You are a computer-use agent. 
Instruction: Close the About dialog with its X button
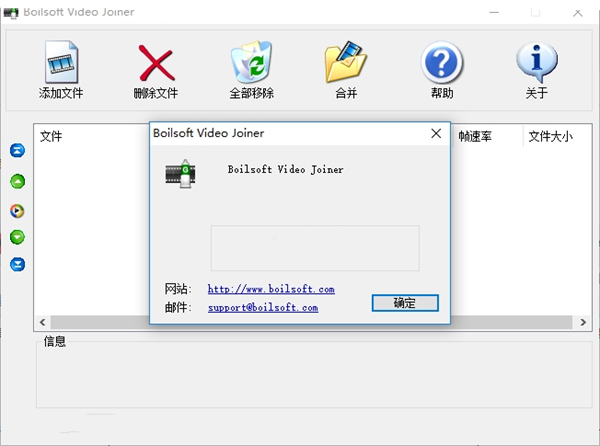[436, 133]
